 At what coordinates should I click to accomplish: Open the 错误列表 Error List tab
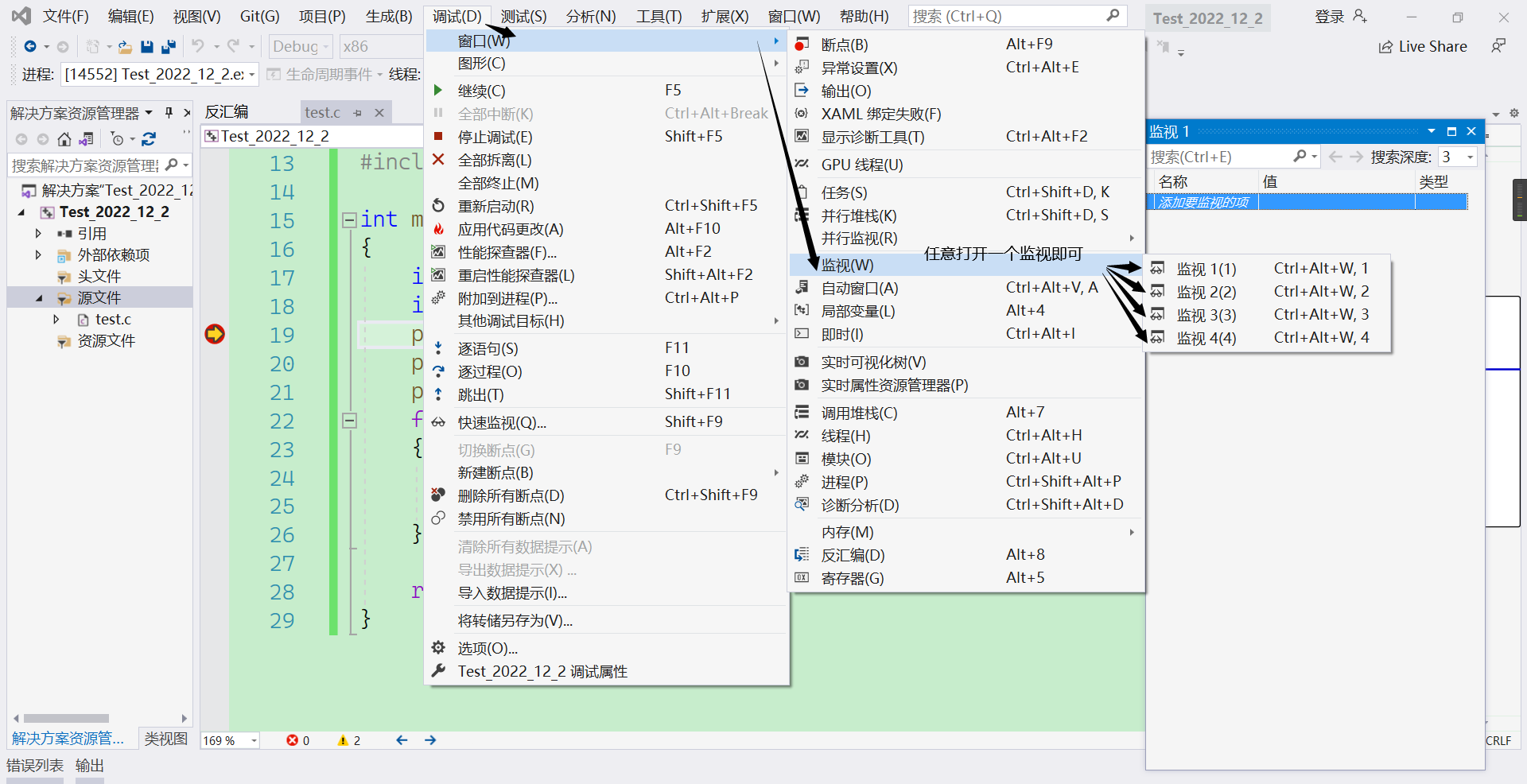(x=35, y=766)
